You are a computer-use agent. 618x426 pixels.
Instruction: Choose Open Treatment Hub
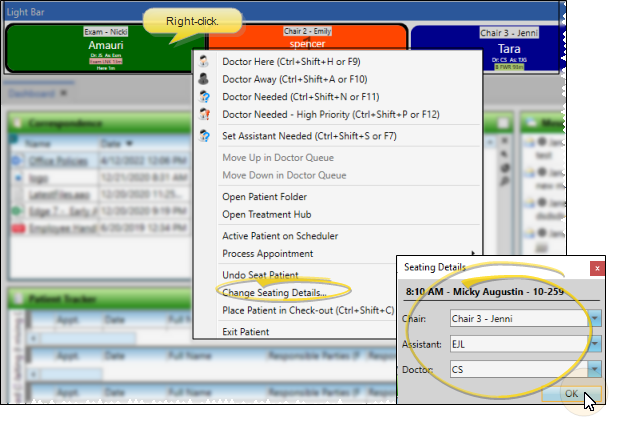(267, 213)
